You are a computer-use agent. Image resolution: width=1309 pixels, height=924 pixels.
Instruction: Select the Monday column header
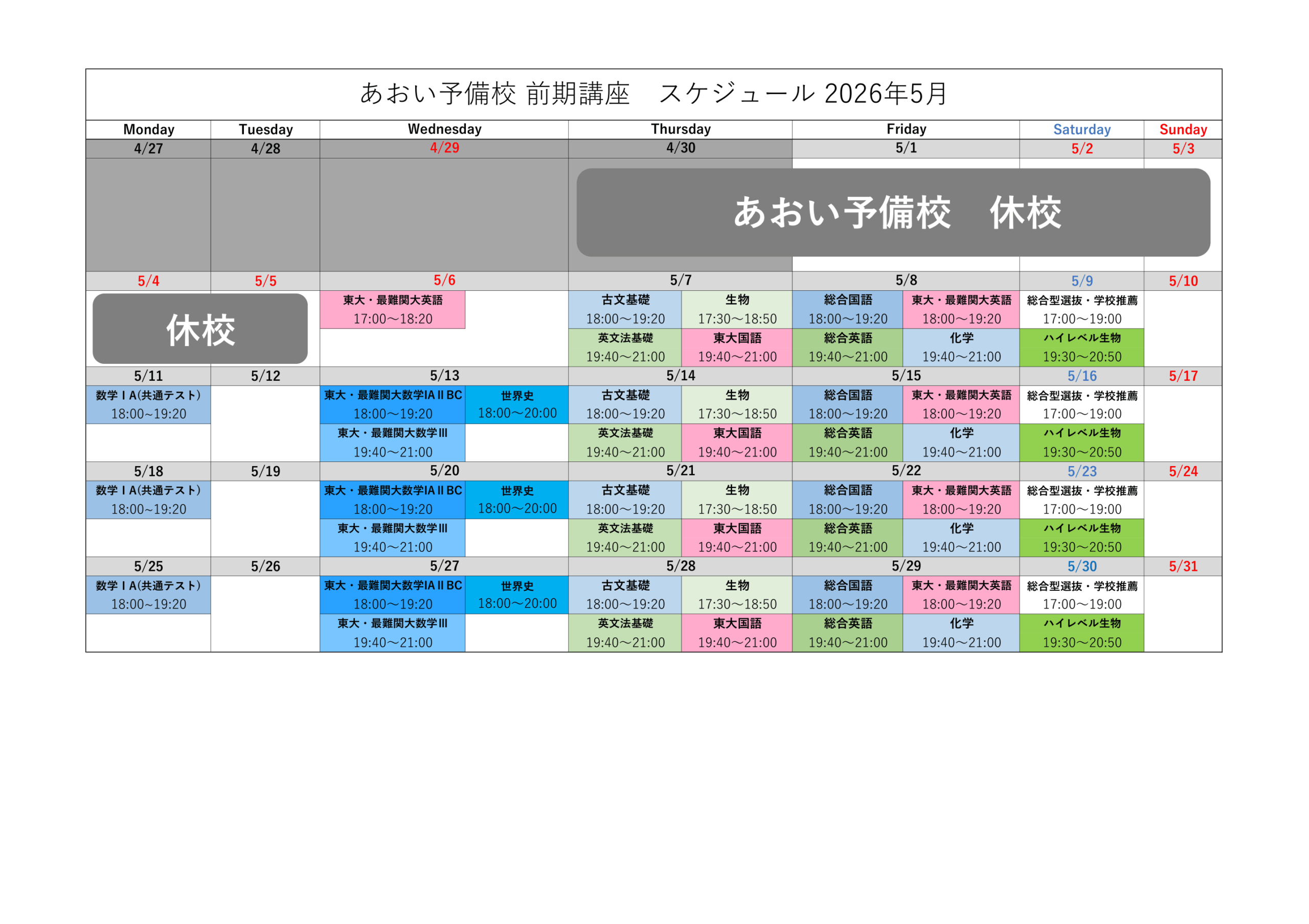point(148,129)
